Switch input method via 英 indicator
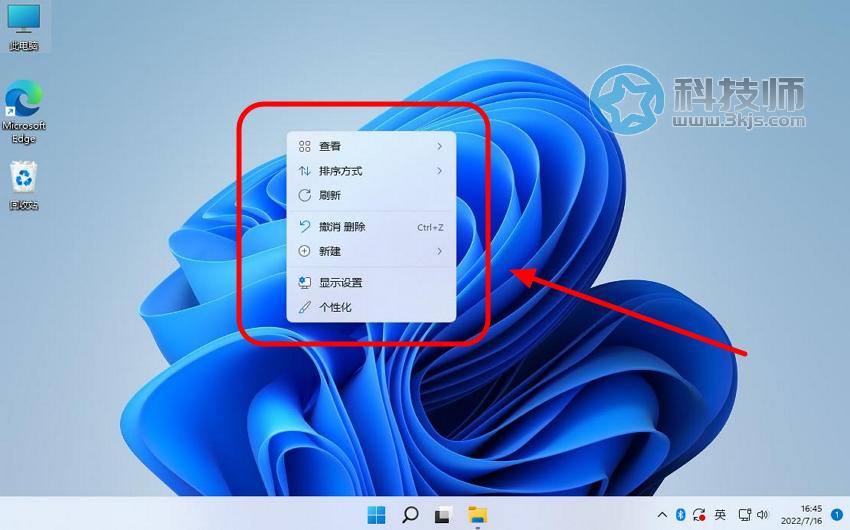Viewport: 850px width, 530px height. coord(720,514)
